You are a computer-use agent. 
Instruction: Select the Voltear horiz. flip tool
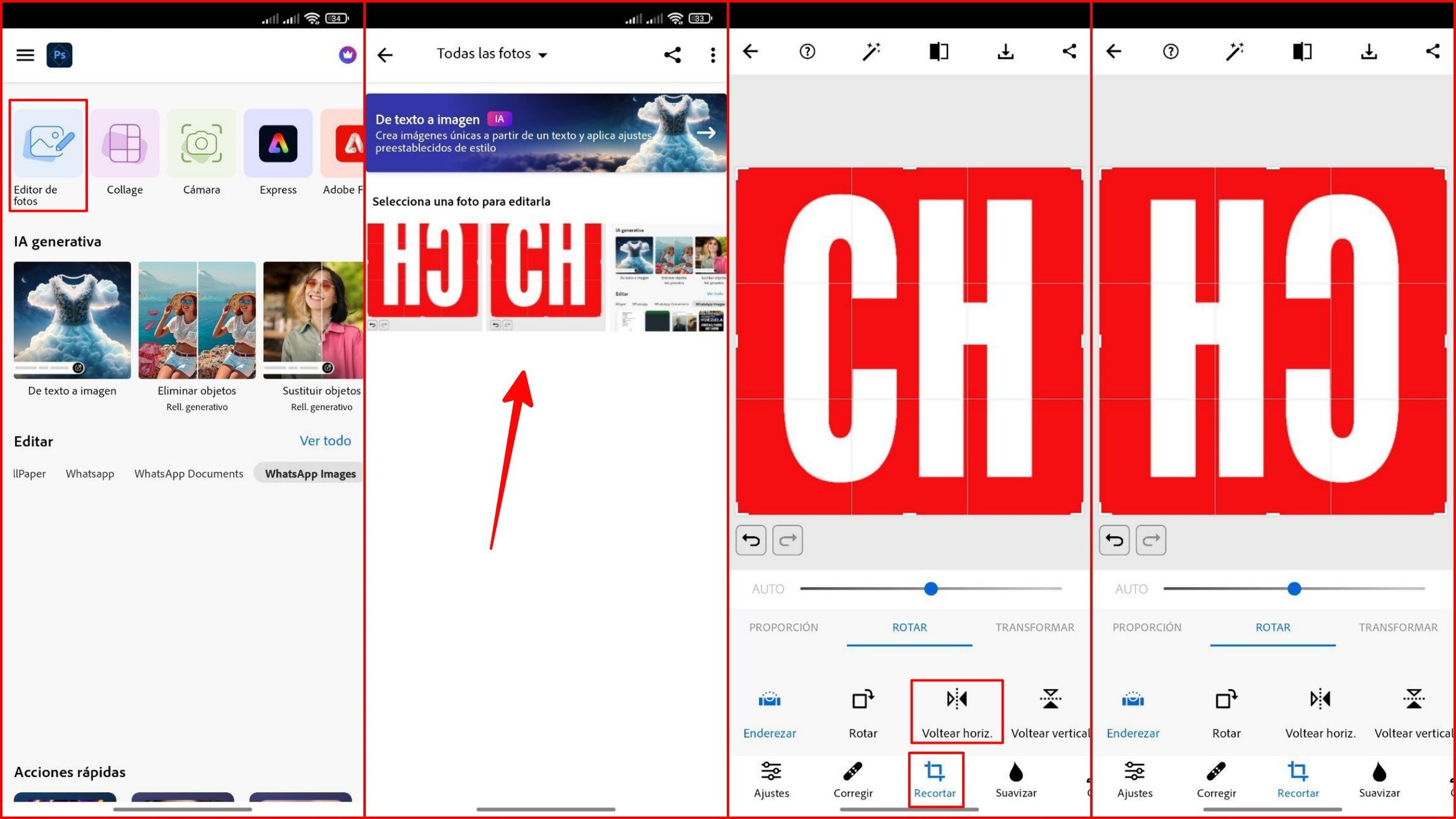point(955,710)
